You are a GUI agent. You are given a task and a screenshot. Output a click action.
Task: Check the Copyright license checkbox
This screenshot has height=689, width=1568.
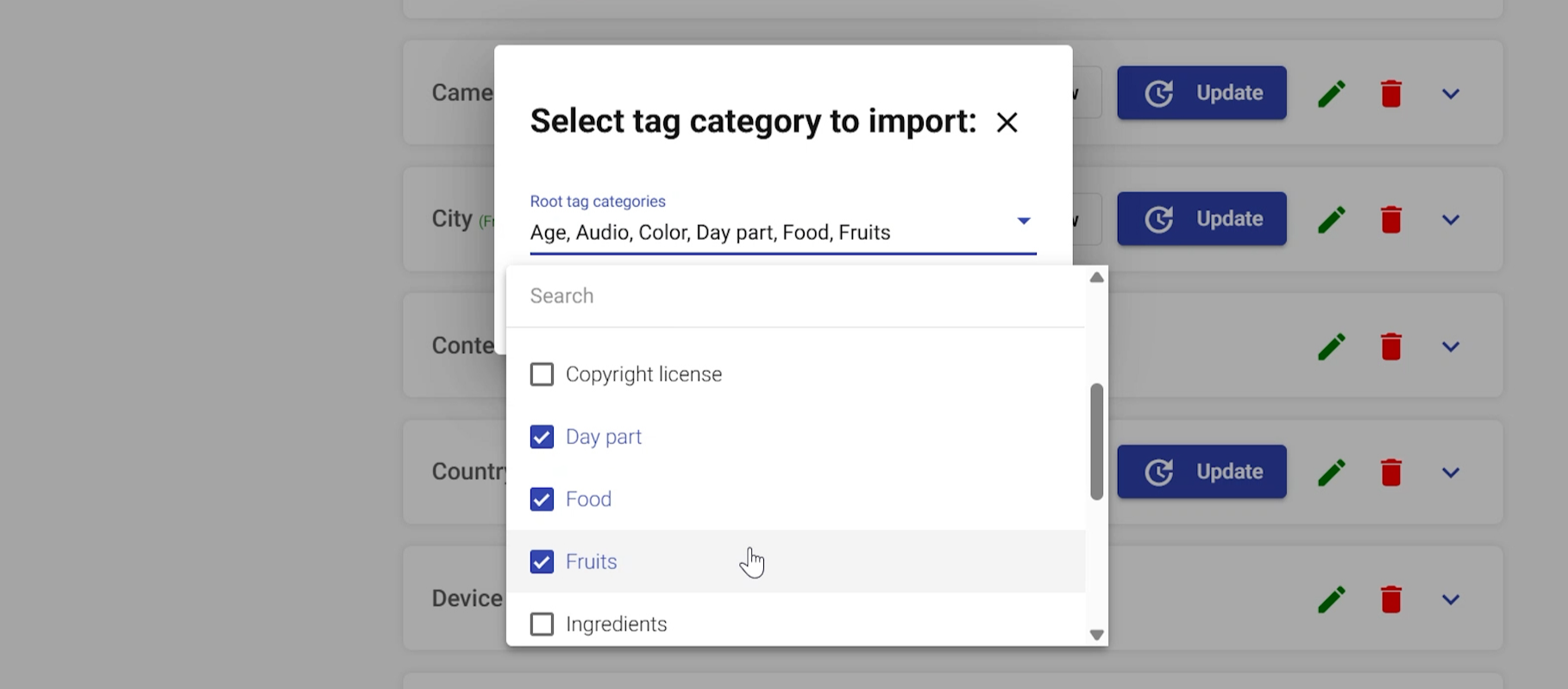click(x=542, y=374)
